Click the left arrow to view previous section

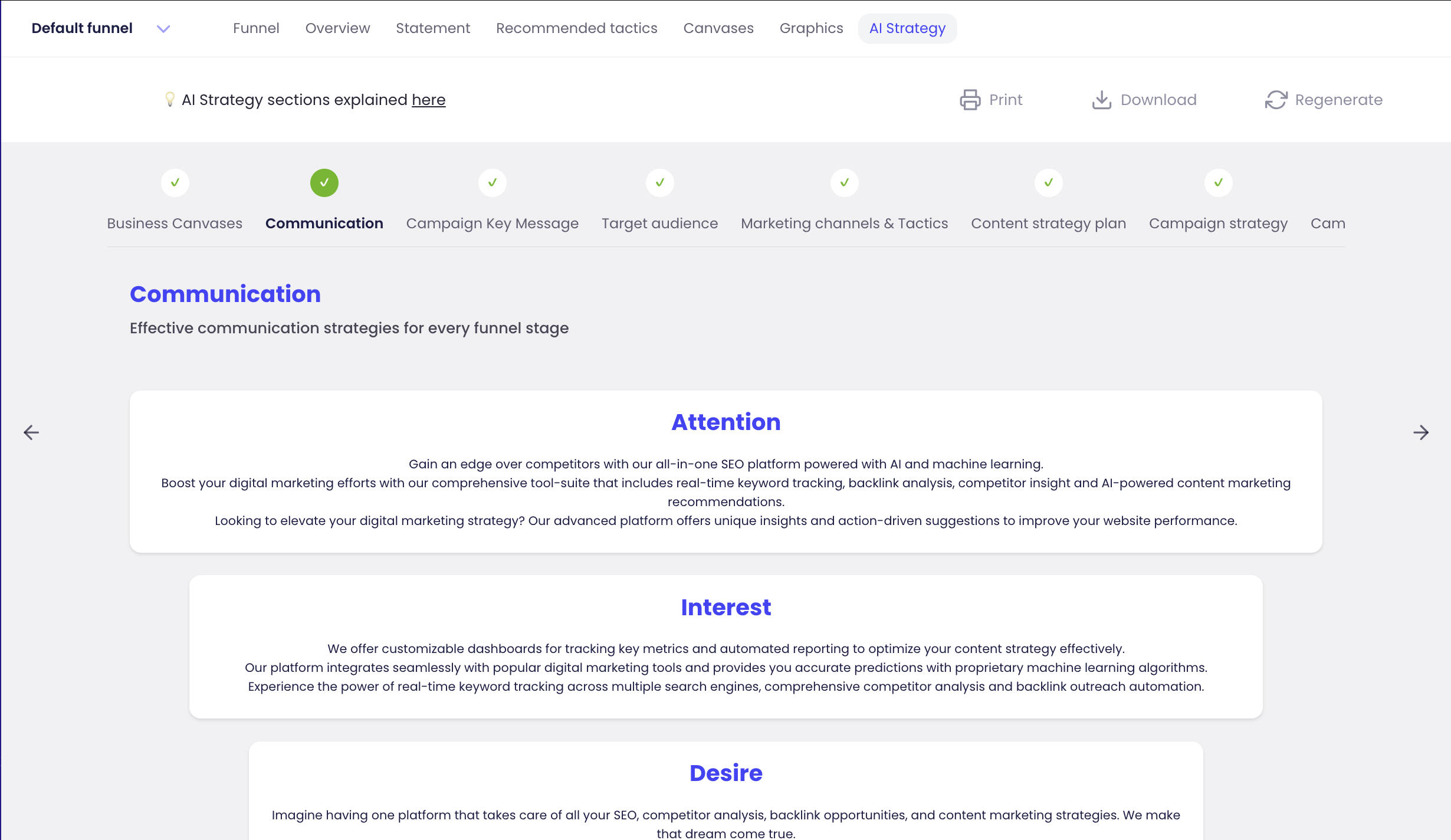click(x=31, y=432)
